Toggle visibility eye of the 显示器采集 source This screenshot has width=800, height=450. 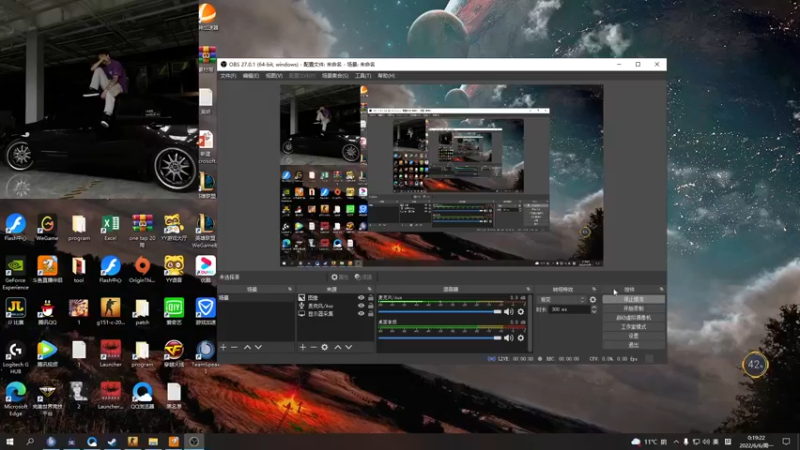(x=361, y=314)
